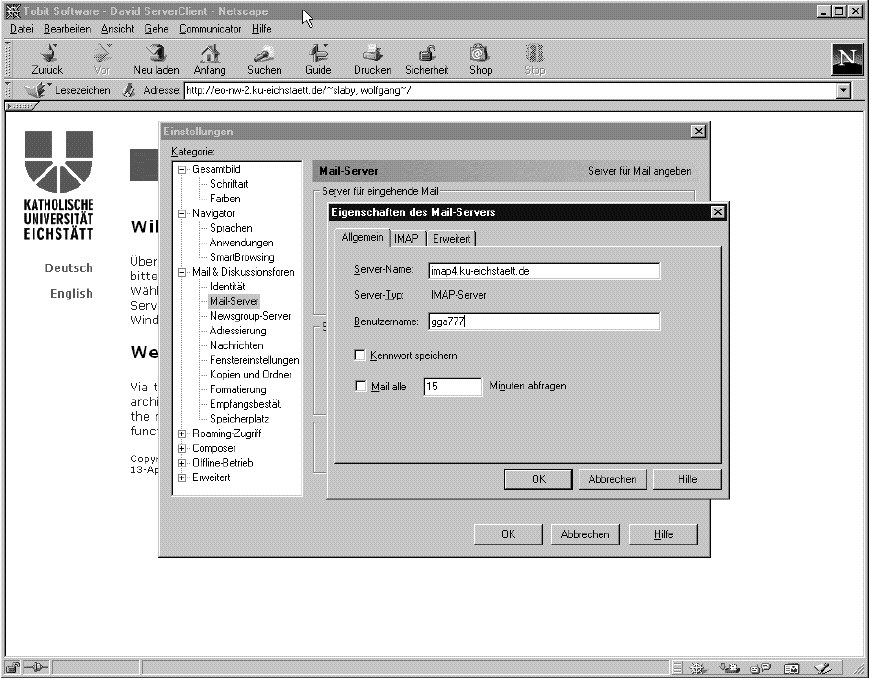The width and height of the screenshot is (872, 680).
Task: Click the minutes interval field showing 15
Action: pyautogui.click(x=453, y=386)
